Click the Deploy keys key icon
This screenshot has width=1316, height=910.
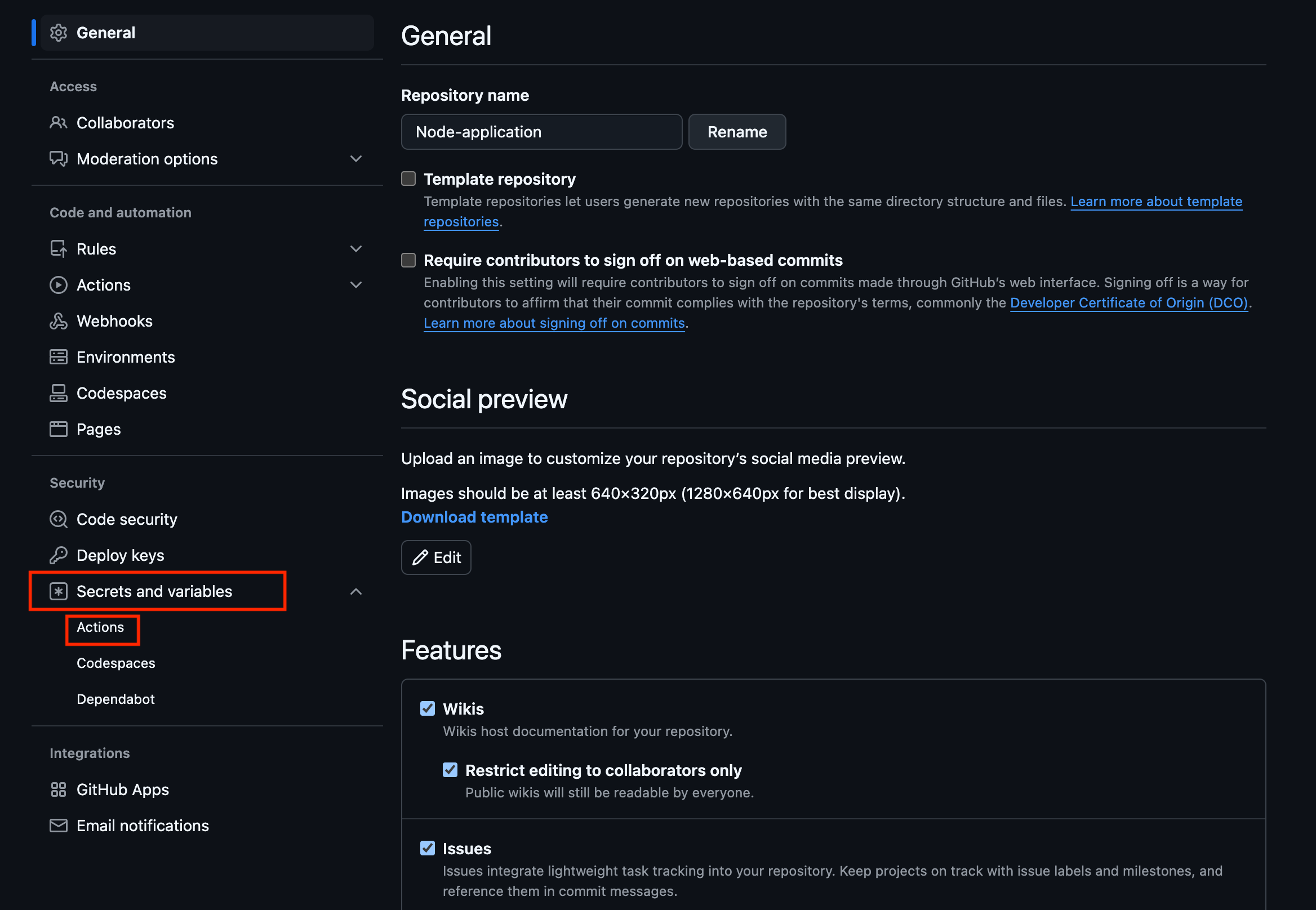tap(58, 555)
